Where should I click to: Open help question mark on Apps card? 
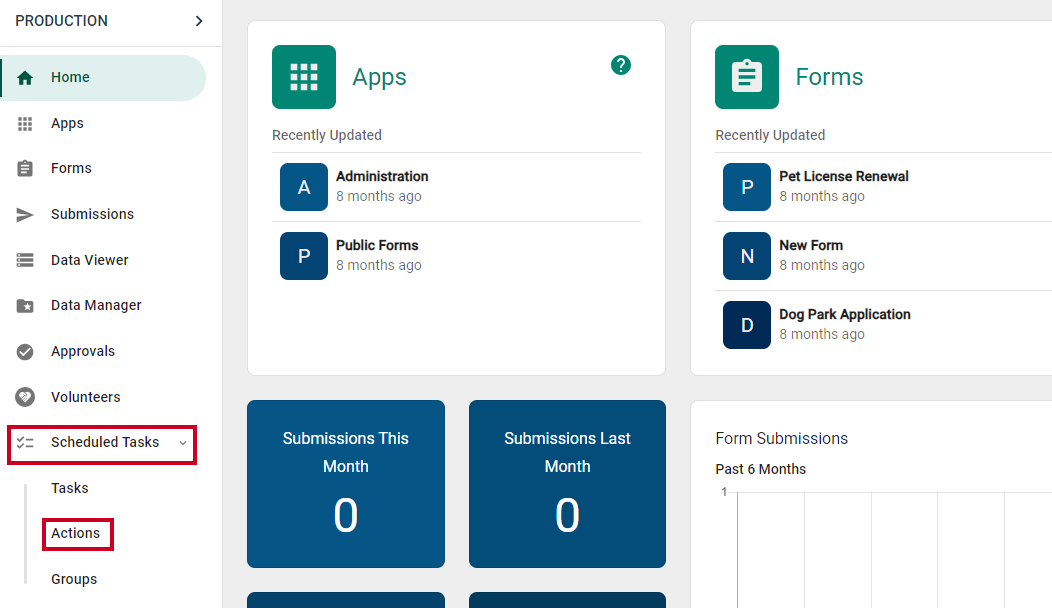621,65
